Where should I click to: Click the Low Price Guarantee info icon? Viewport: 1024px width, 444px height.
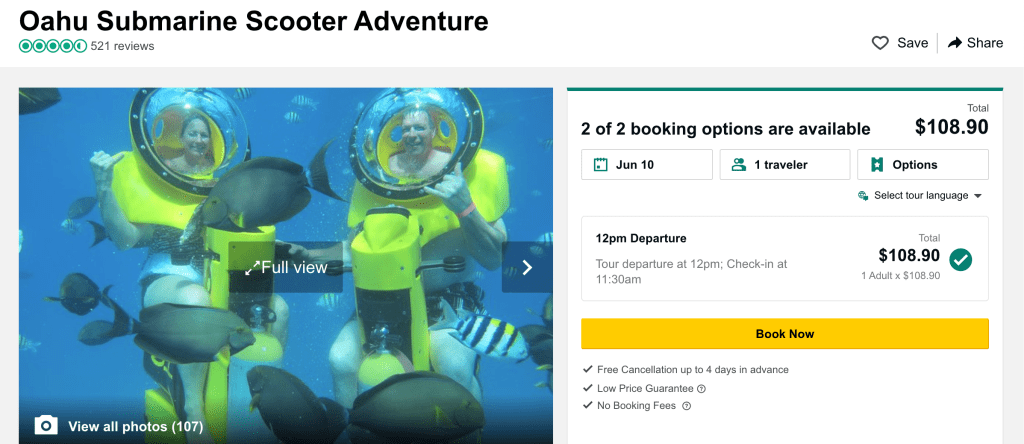(x=701, y=388)
